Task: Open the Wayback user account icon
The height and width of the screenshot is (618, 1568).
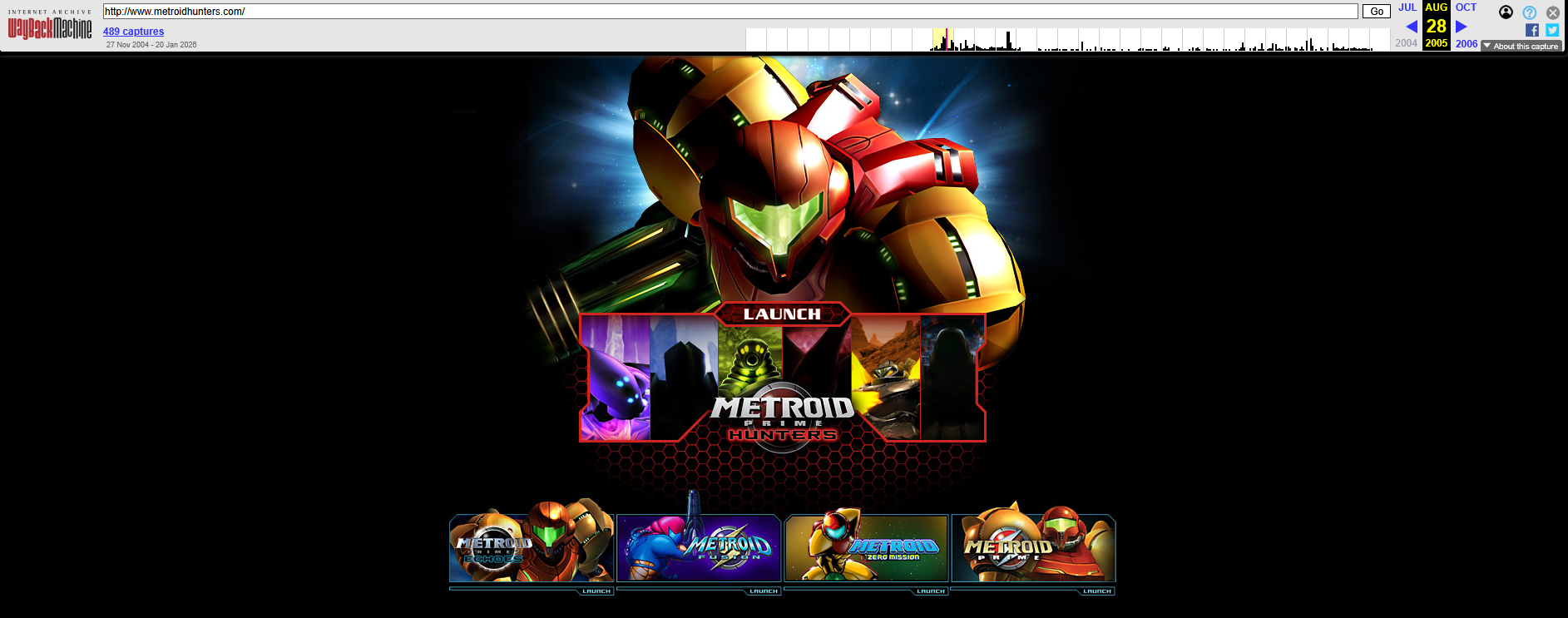Action: [1506, 12]
